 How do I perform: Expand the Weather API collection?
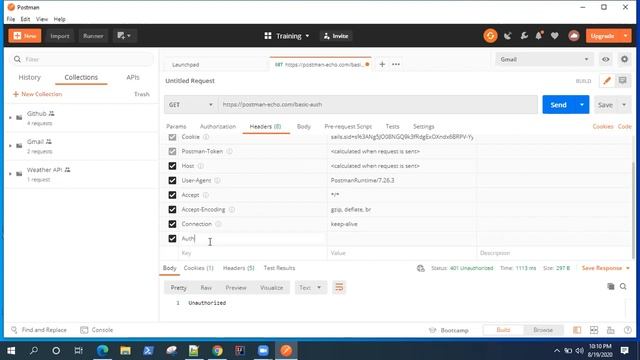click(10, 174)
